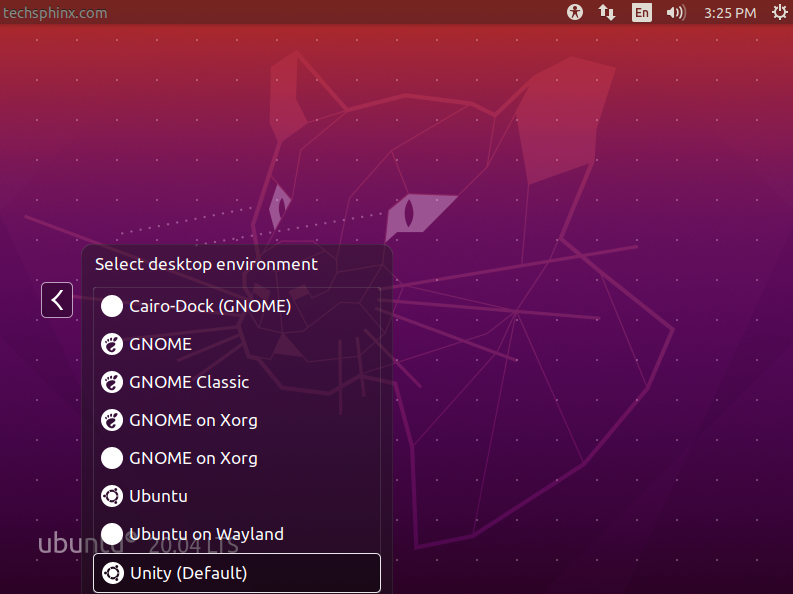Open the En keyboard layout indicator
The width and height of the screenshot is (793, 594).
tap(641, 12)
